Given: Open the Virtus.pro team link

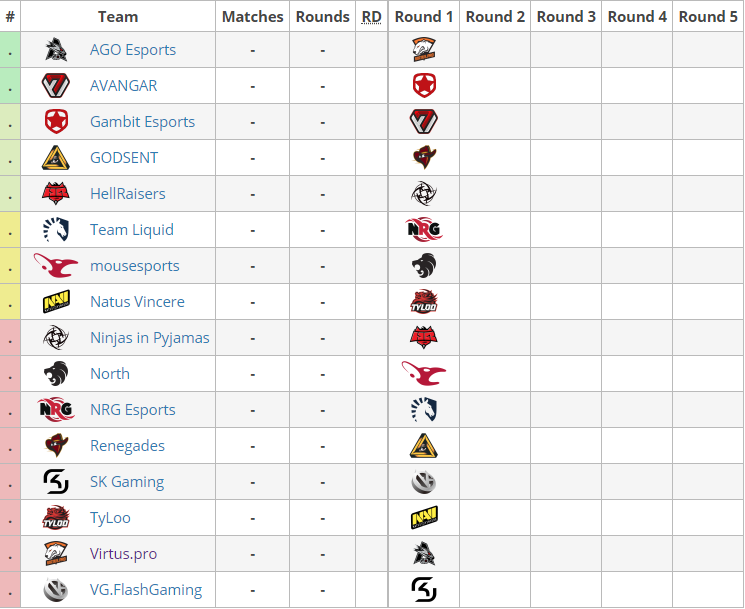Looking at the screenshot, I should coord(124,554).
